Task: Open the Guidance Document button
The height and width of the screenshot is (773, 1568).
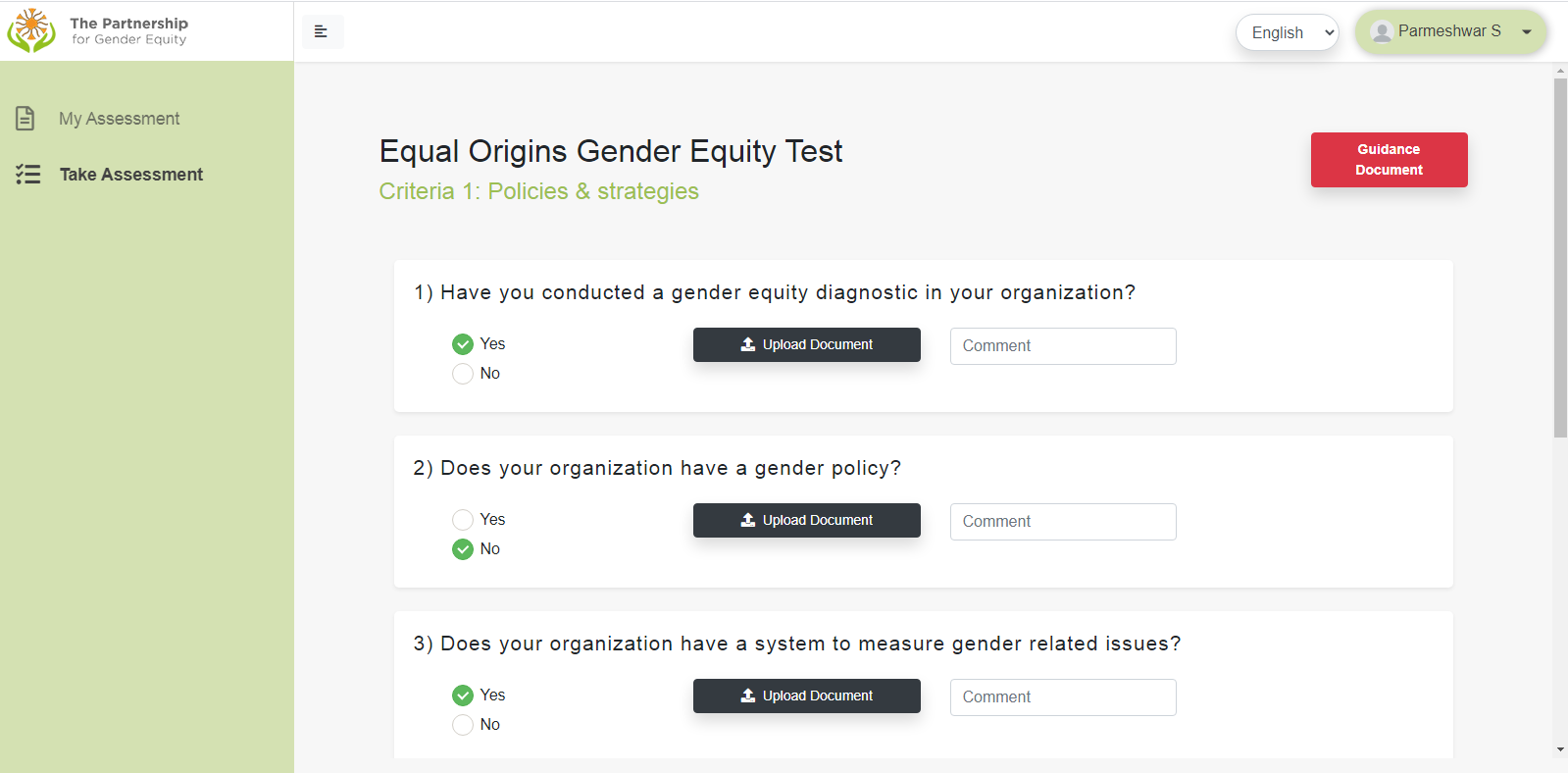Action: point(1389,160)
